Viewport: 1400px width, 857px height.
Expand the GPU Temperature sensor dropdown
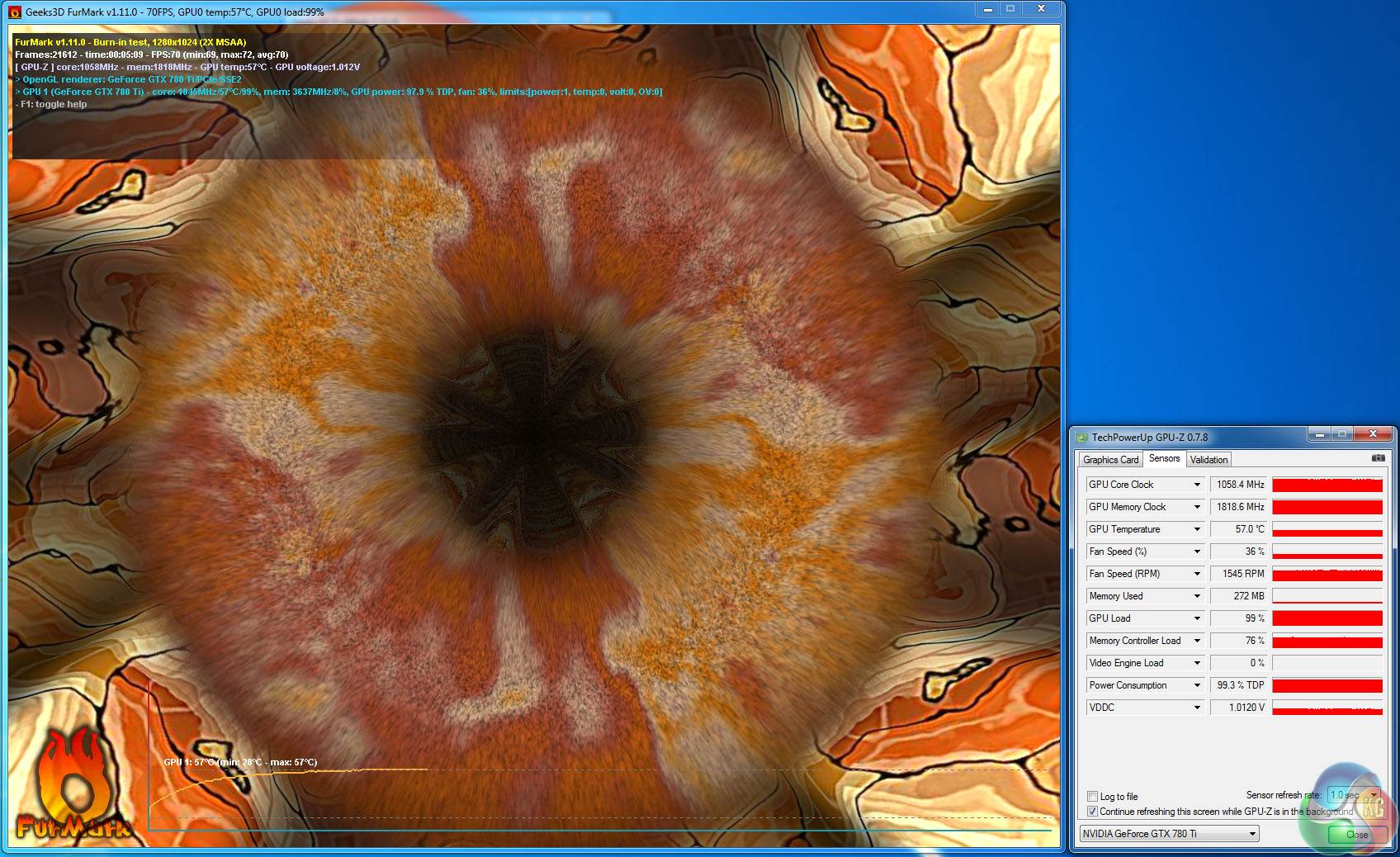point(1197,529)
